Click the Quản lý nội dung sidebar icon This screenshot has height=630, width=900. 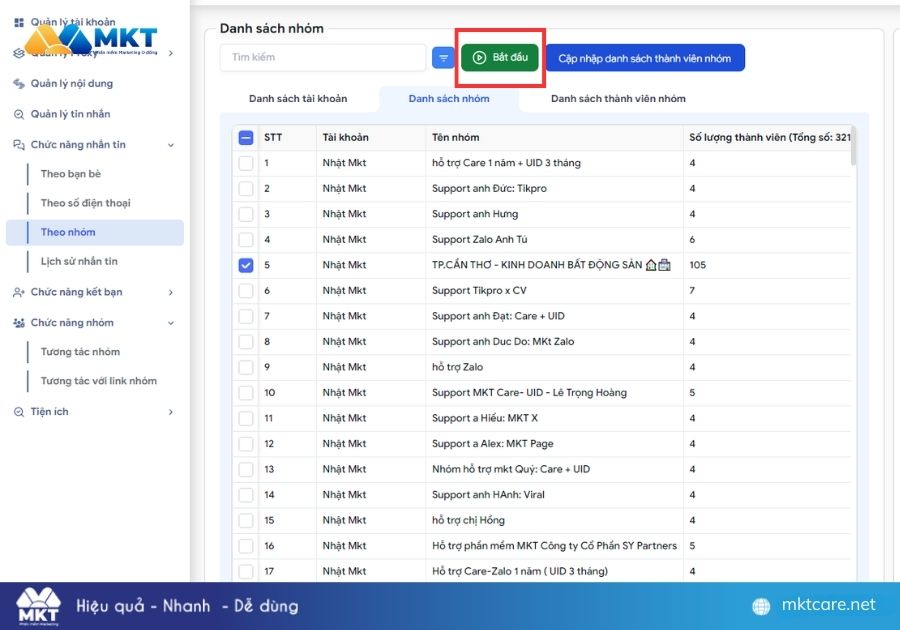[x=19, y=84]
